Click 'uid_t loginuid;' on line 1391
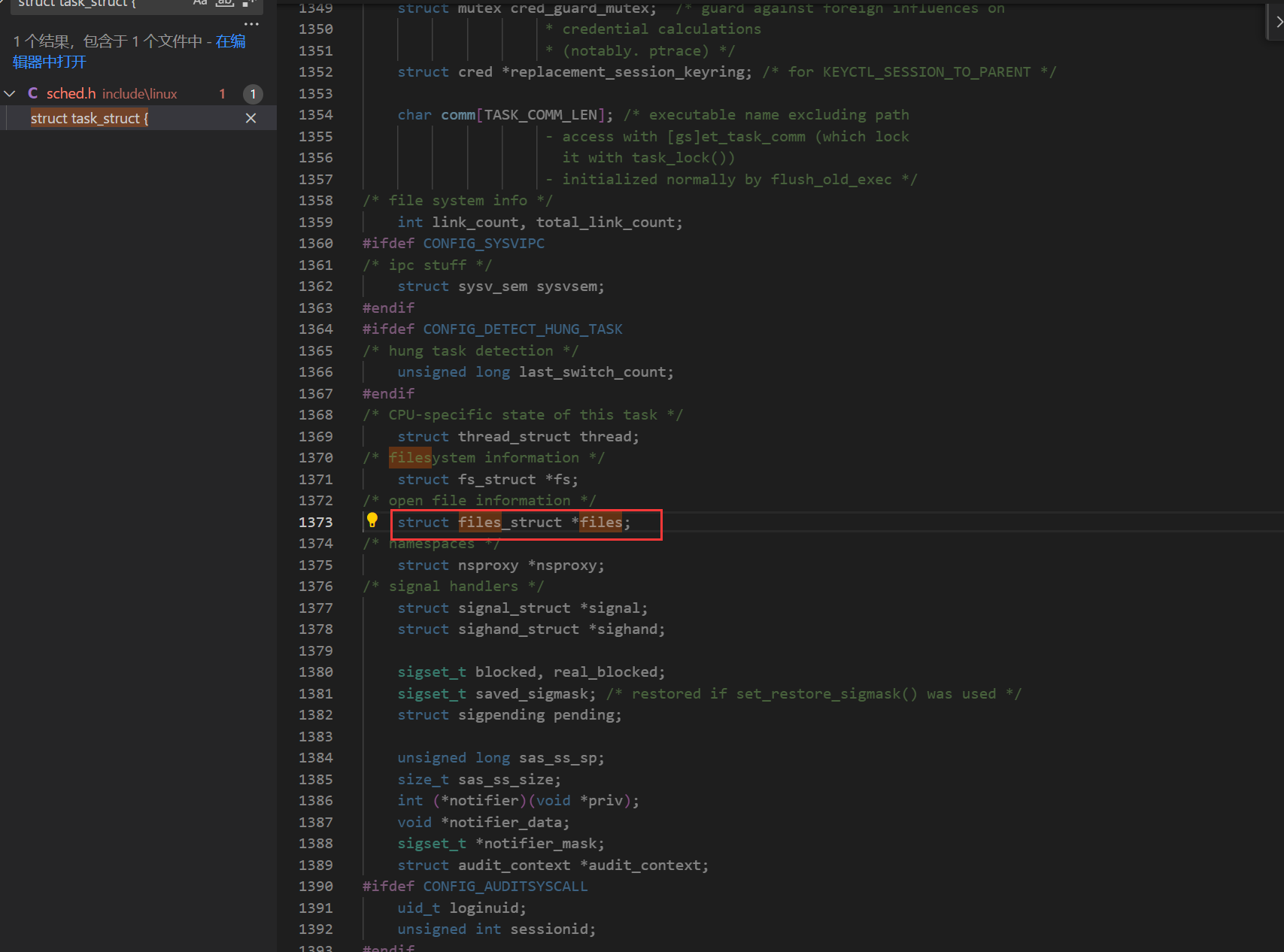 [462, 908]
